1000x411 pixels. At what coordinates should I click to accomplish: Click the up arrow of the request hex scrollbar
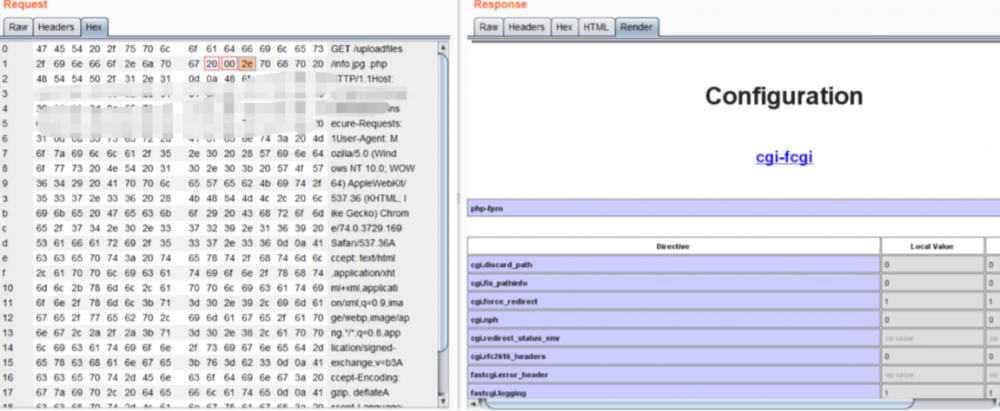[445, 47]
